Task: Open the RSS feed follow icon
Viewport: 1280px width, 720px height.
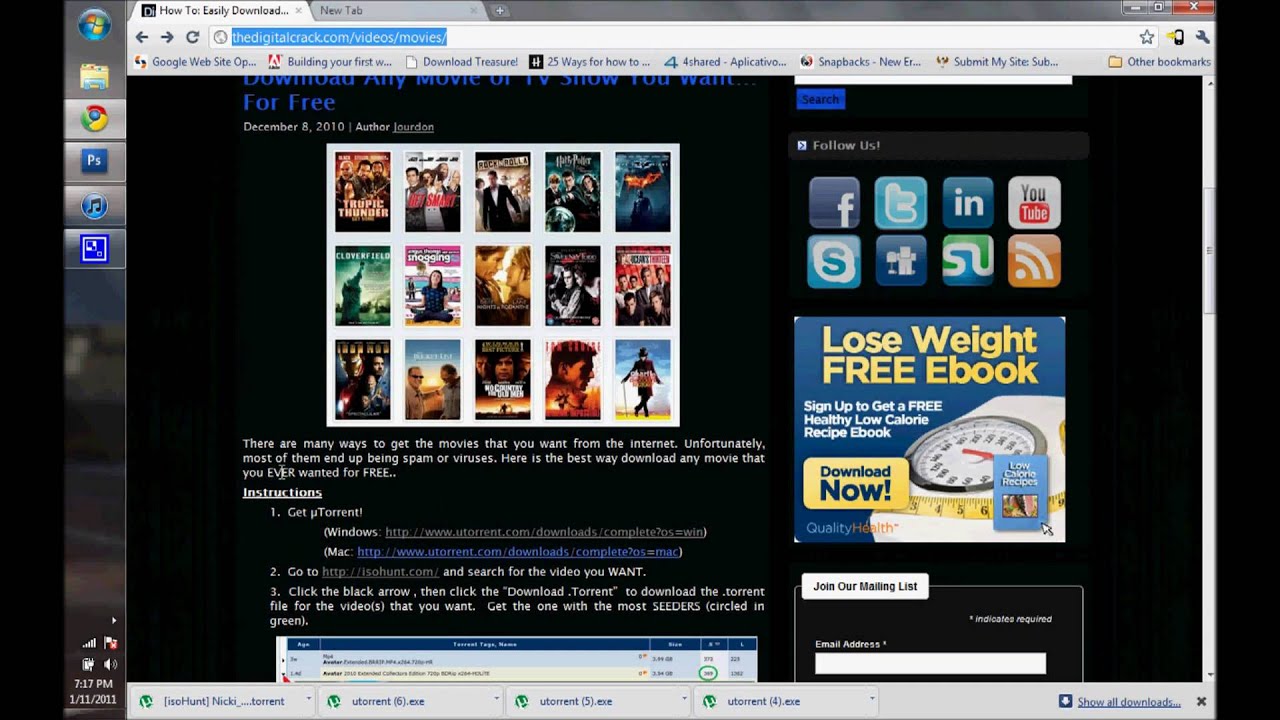Action: (1034, 261)
